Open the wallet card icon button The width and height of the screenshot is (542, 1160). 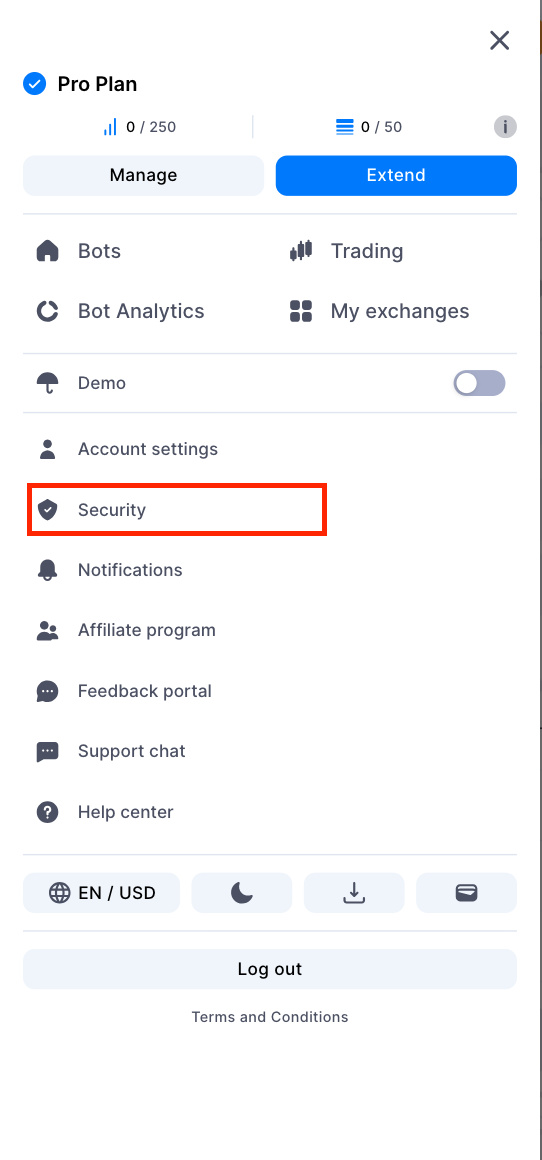click(467, 893)
